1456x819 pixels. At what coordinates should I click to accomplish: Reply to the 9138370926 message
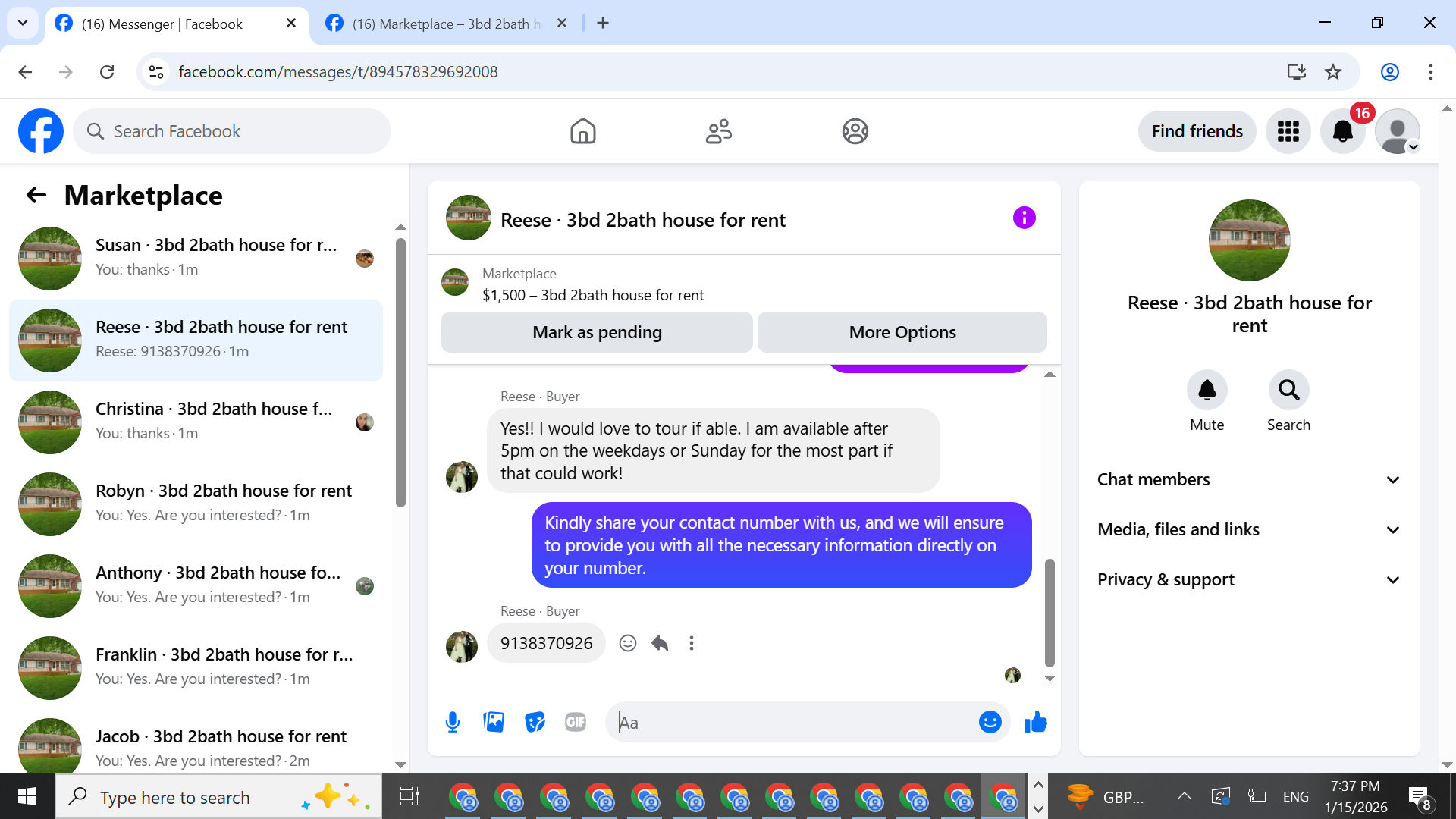[660, 643]
